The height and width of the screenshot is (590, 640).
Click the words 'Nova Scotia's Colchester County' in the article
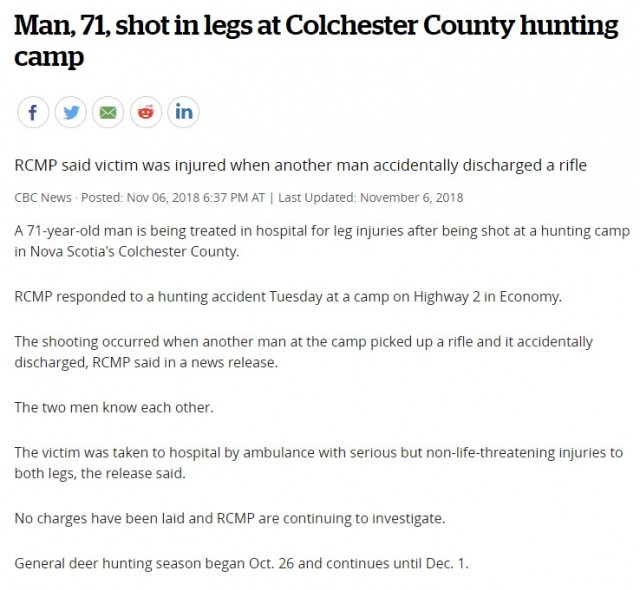point(134,251)
